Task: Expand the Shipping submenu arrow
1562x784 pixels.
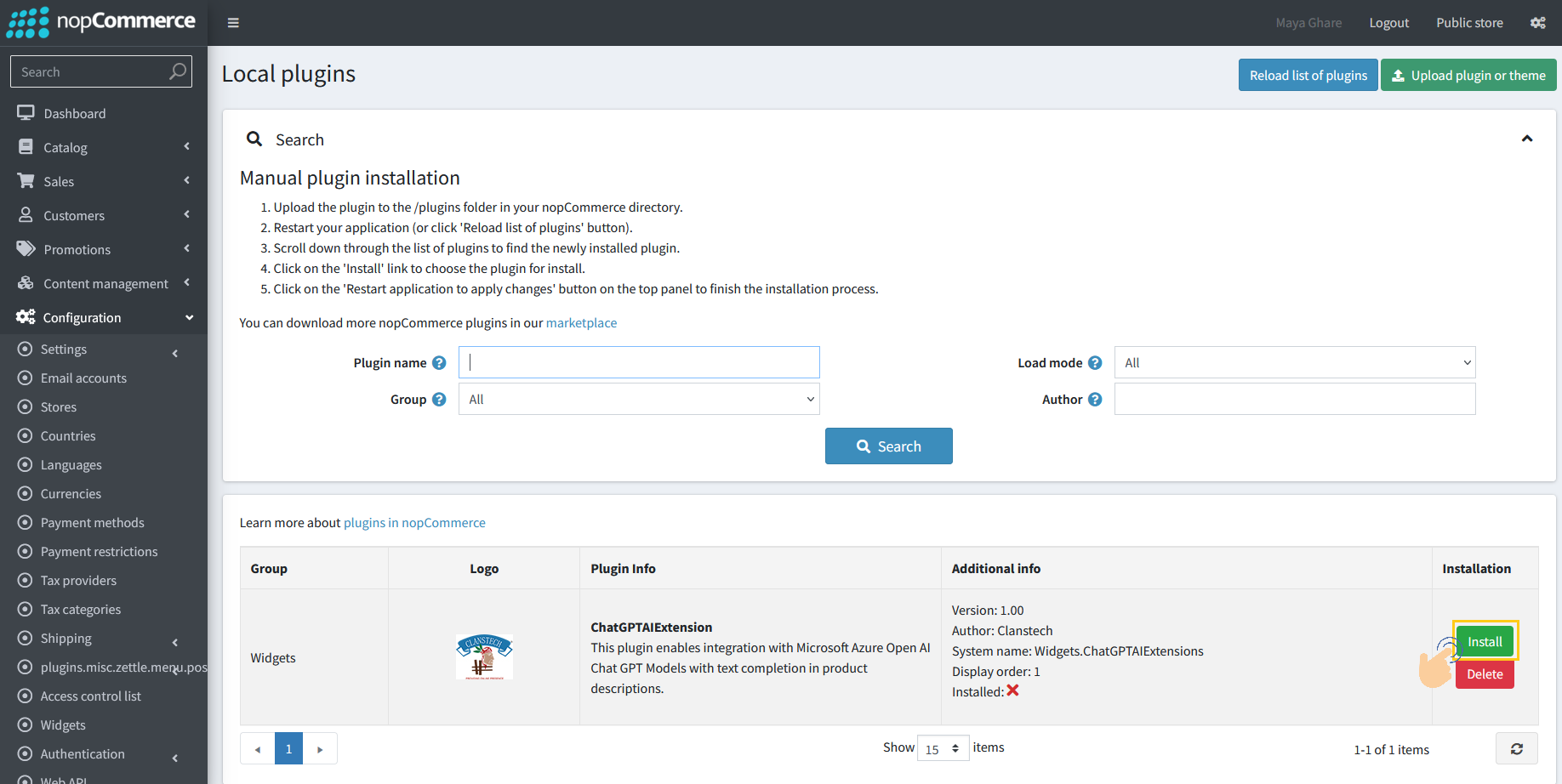Action: (175, 642)
